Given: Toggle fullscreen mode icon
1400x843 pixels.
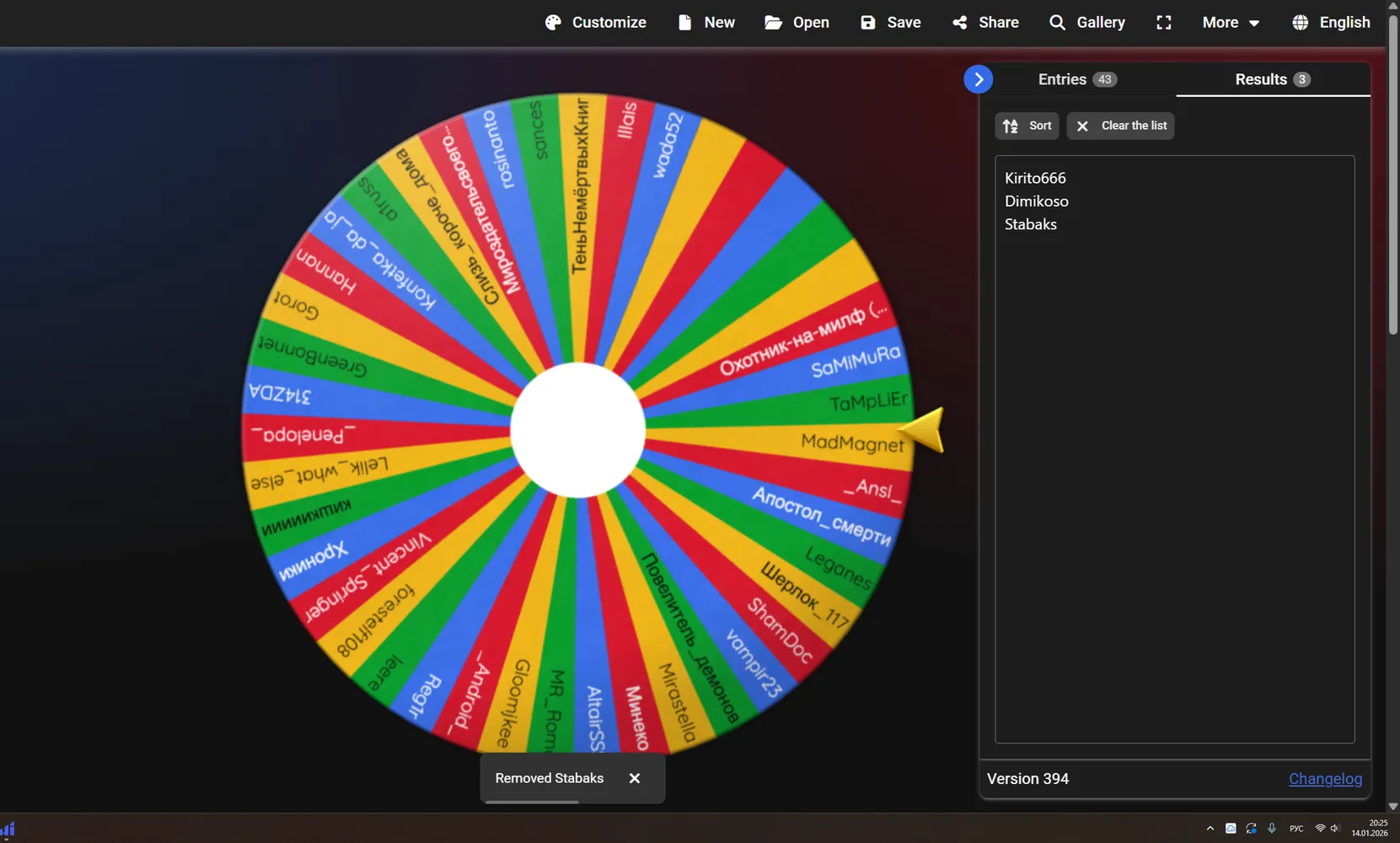Looking at the screenshot, I should (x=1164, y=23).
